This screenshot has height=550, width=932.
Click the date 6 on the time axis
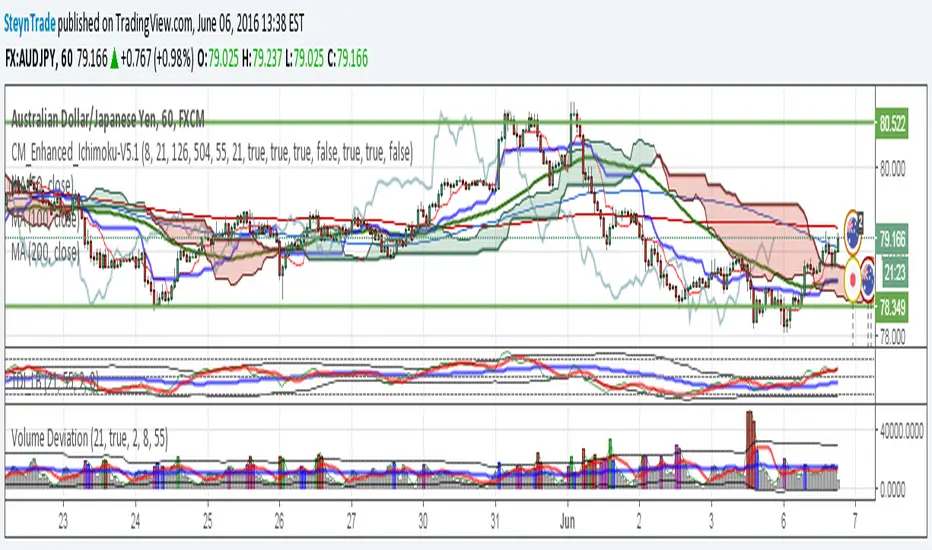click(783, 521)
